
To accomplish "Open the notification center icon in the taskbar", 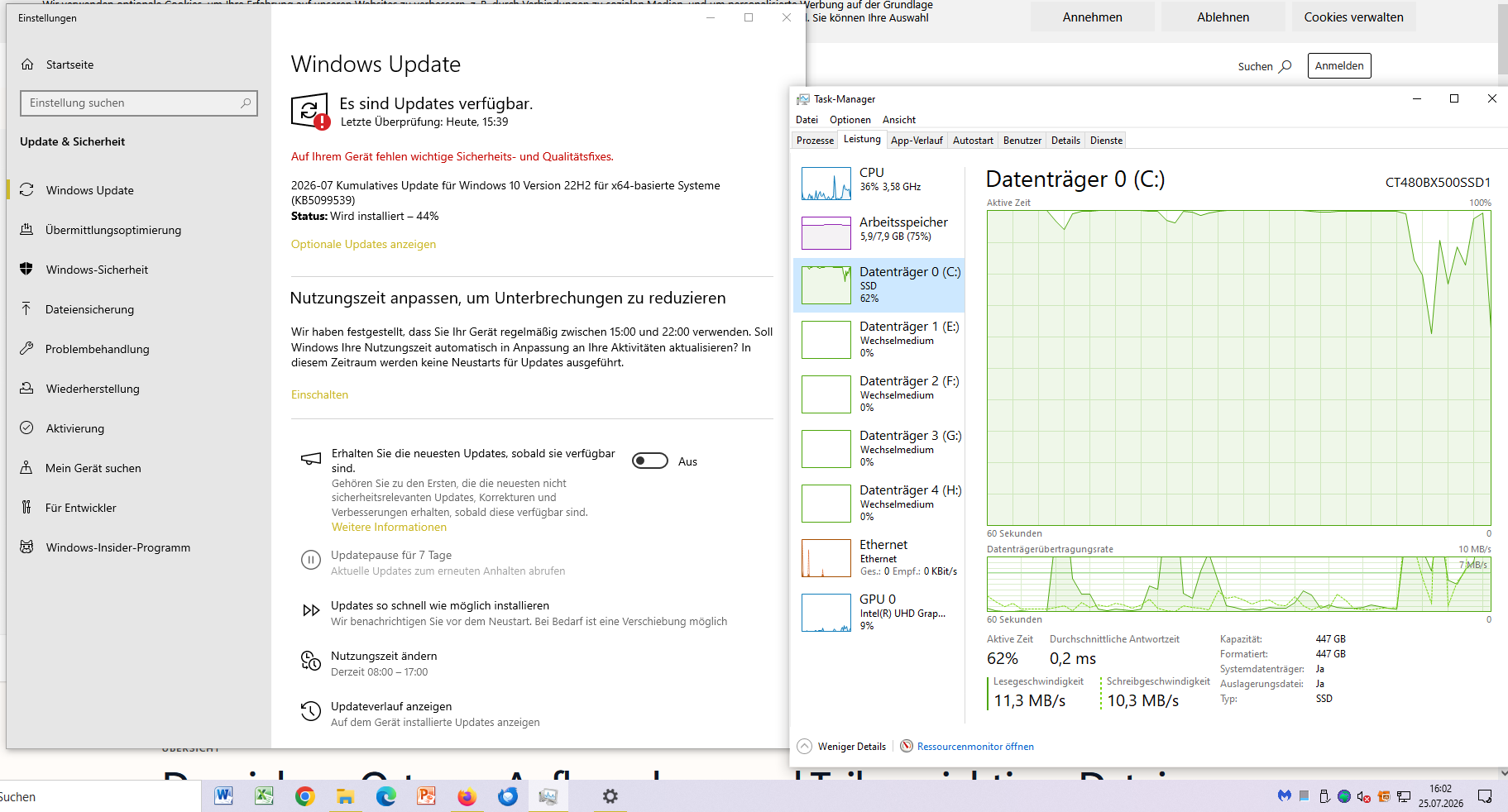I will [x=1485, y=796].
